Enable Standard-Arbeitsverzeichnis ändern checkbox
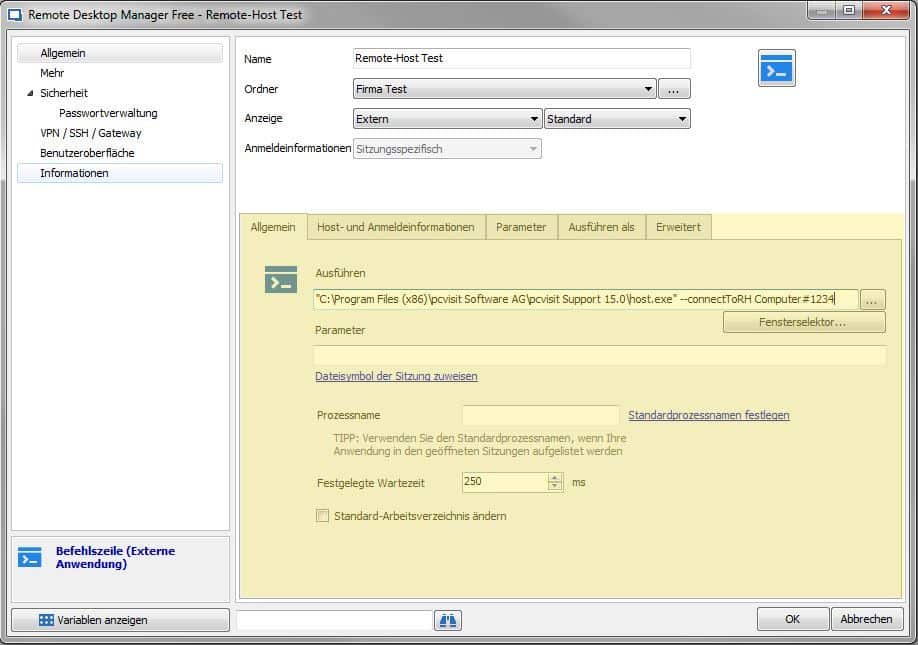 pyautogui.click(x=322, y=516)
